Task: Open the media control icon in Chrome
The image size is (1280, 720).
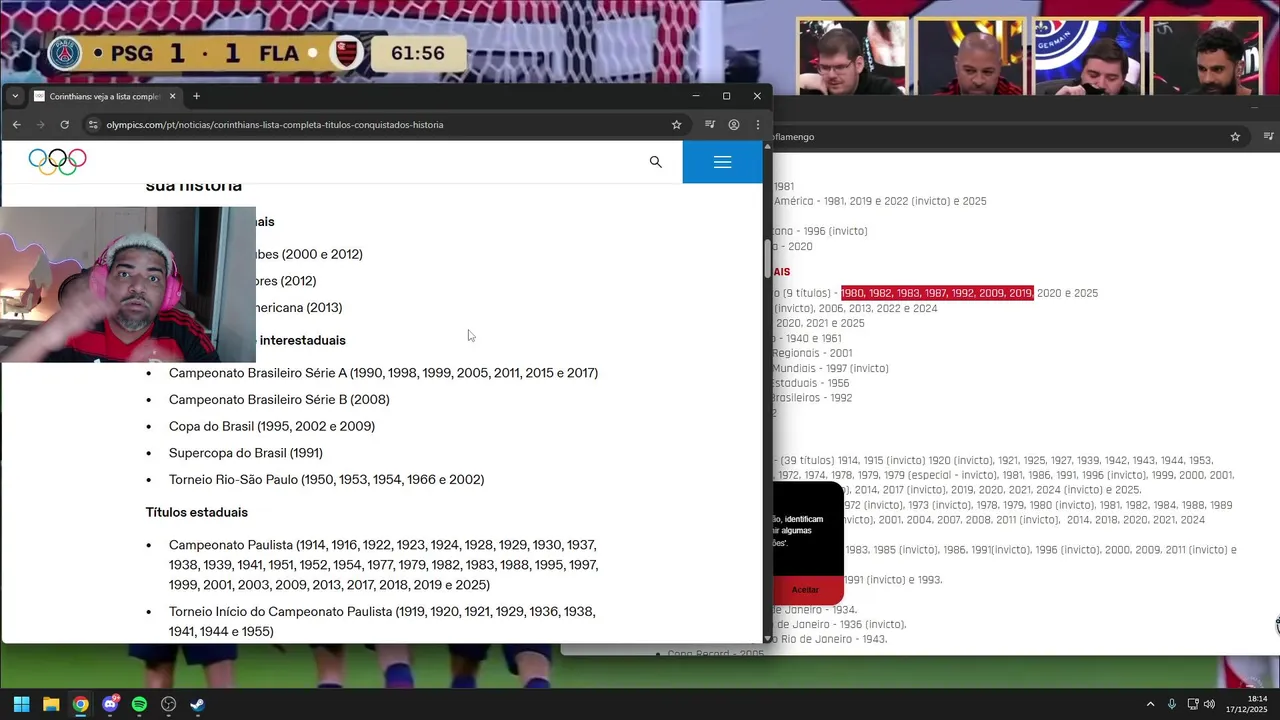Action: [710, 125]
